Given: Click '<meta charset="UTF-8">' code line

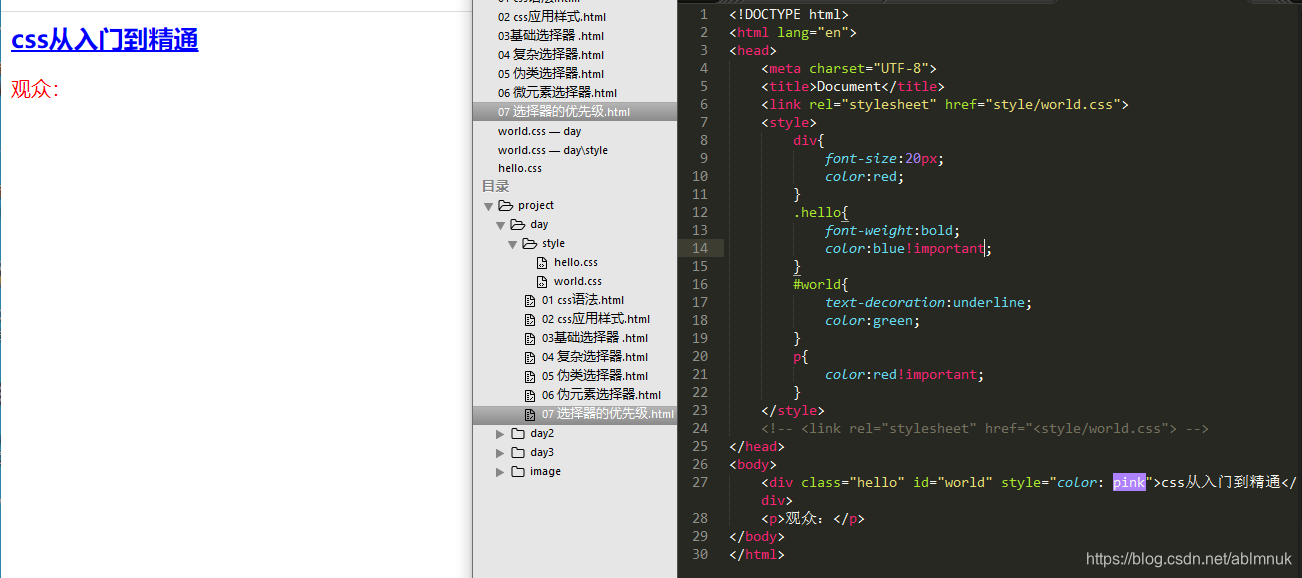Looking at the screenshot, I should click(849, 68).
